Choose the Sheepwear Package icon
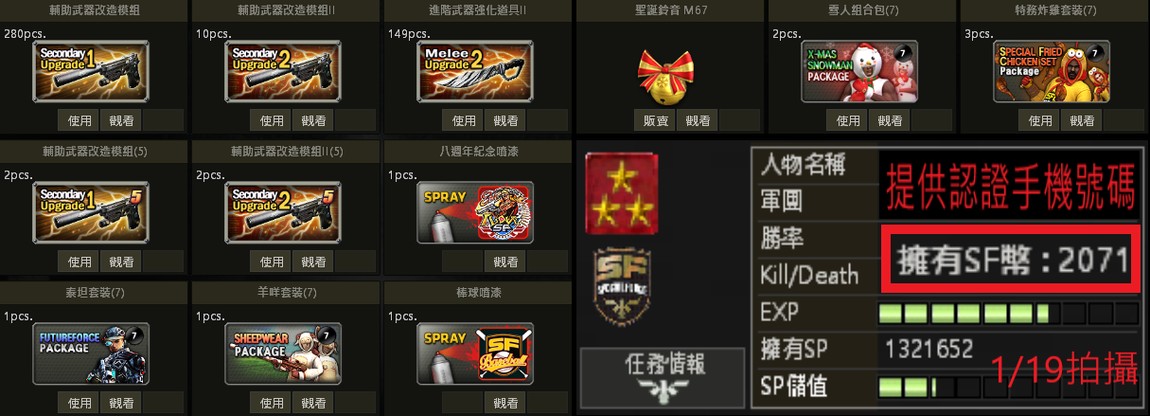 (x=283, y=354)
